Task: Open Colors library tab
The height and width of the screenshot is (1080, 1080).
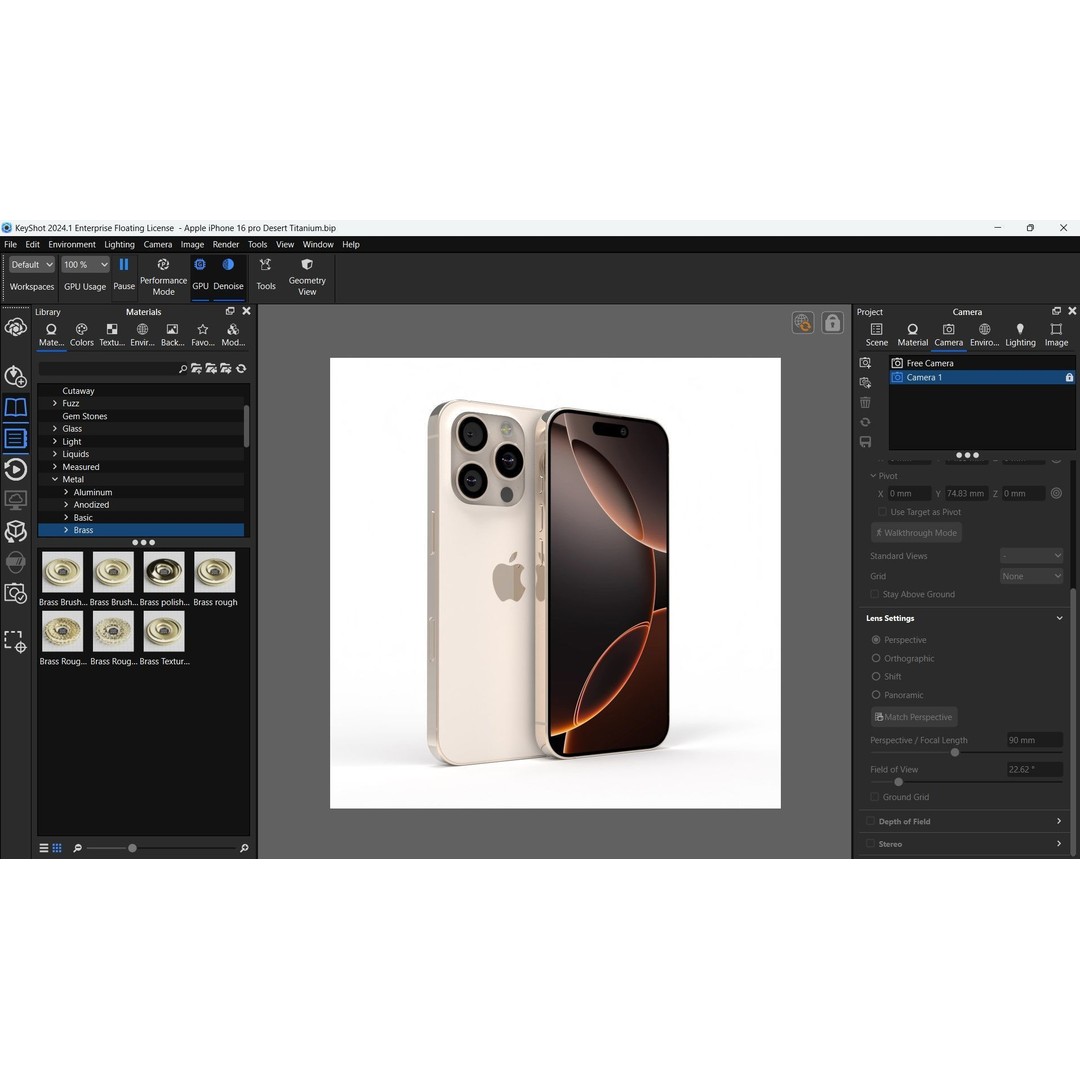Action: (x=81, y=335)
